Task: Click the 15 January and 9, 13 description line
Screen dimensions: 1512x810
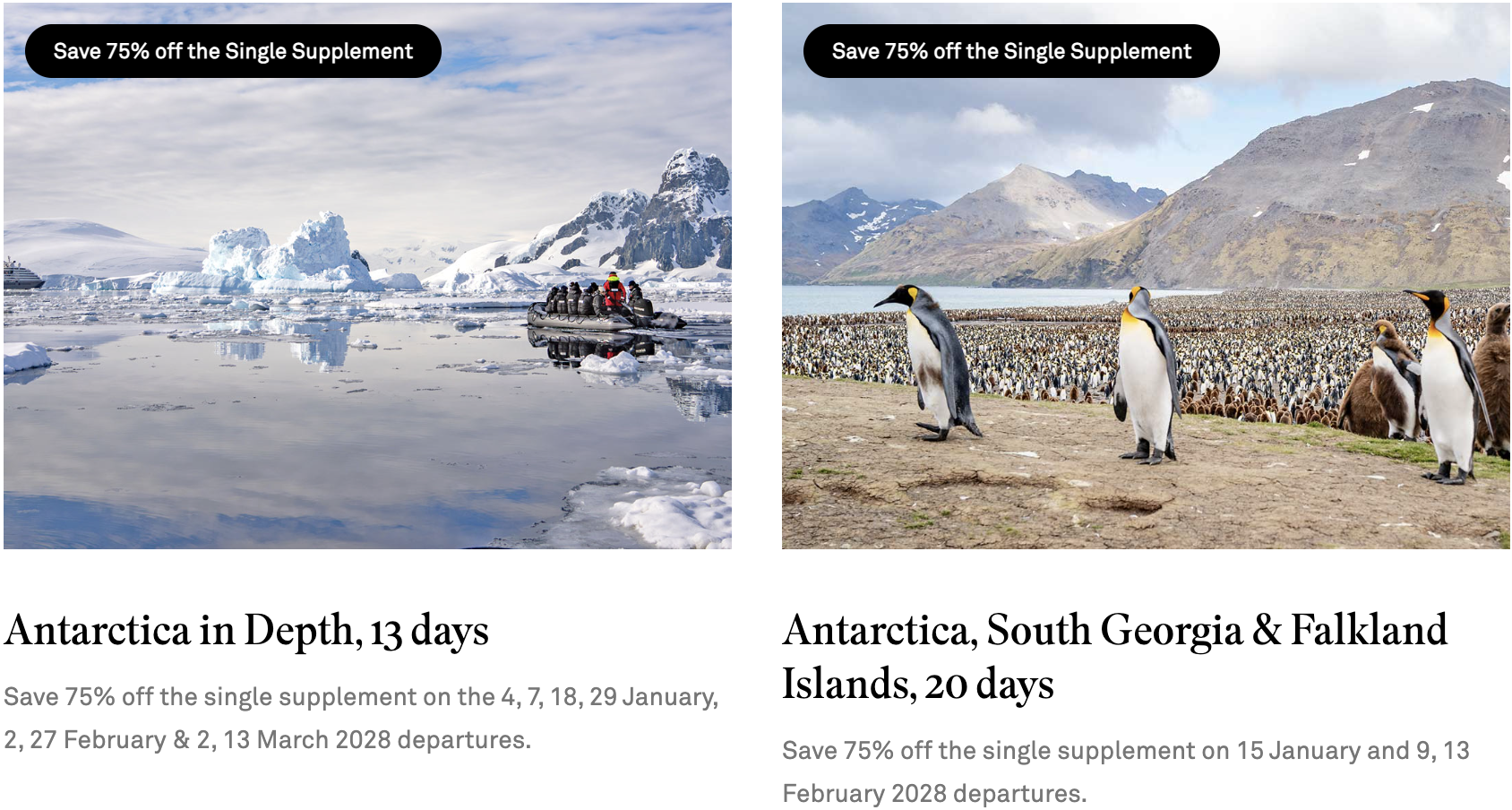Action: tap(1126, 751)
